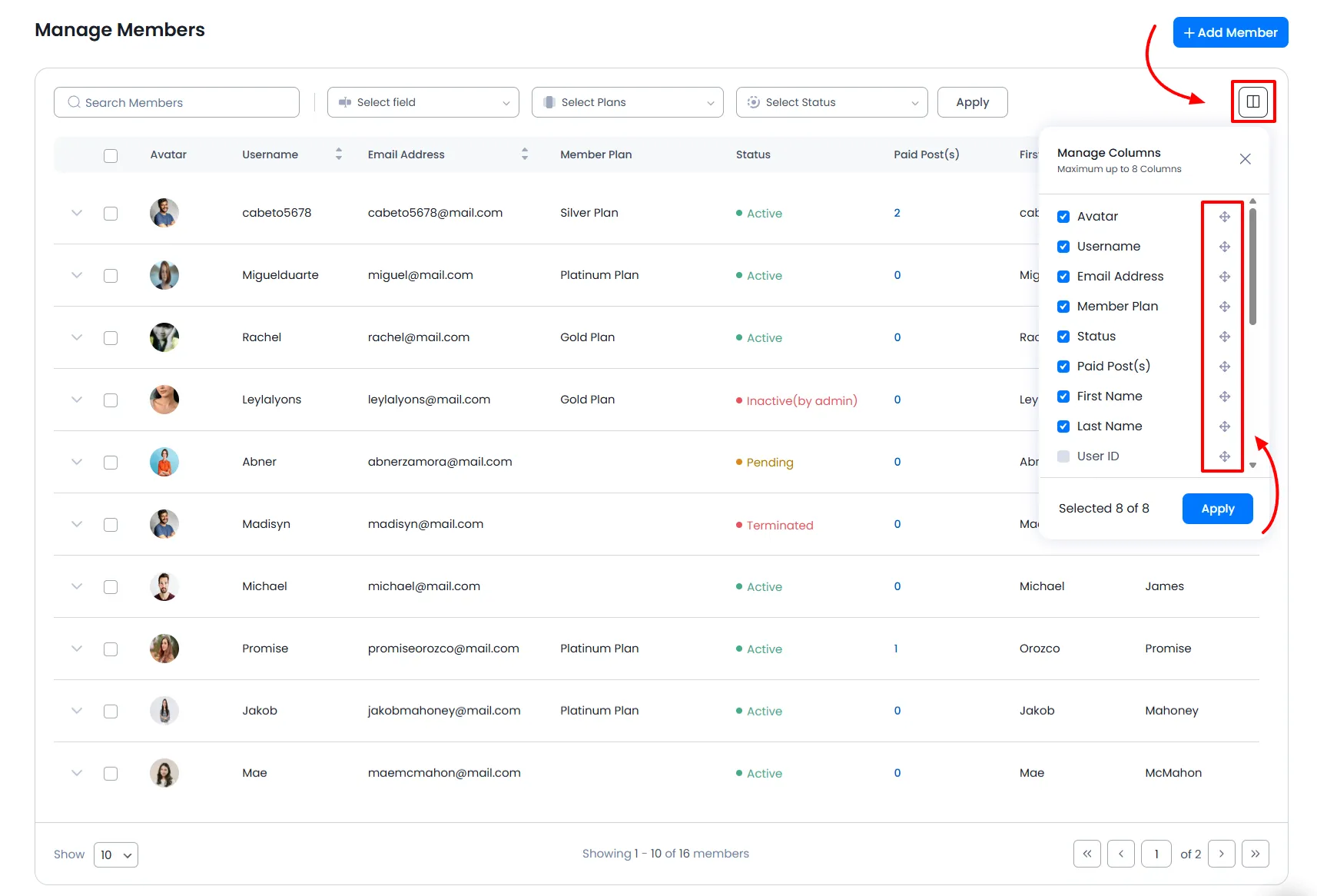This screenshot has width=1317, height=896.
Task: Go to the next page arrow
Action: 1221,854
